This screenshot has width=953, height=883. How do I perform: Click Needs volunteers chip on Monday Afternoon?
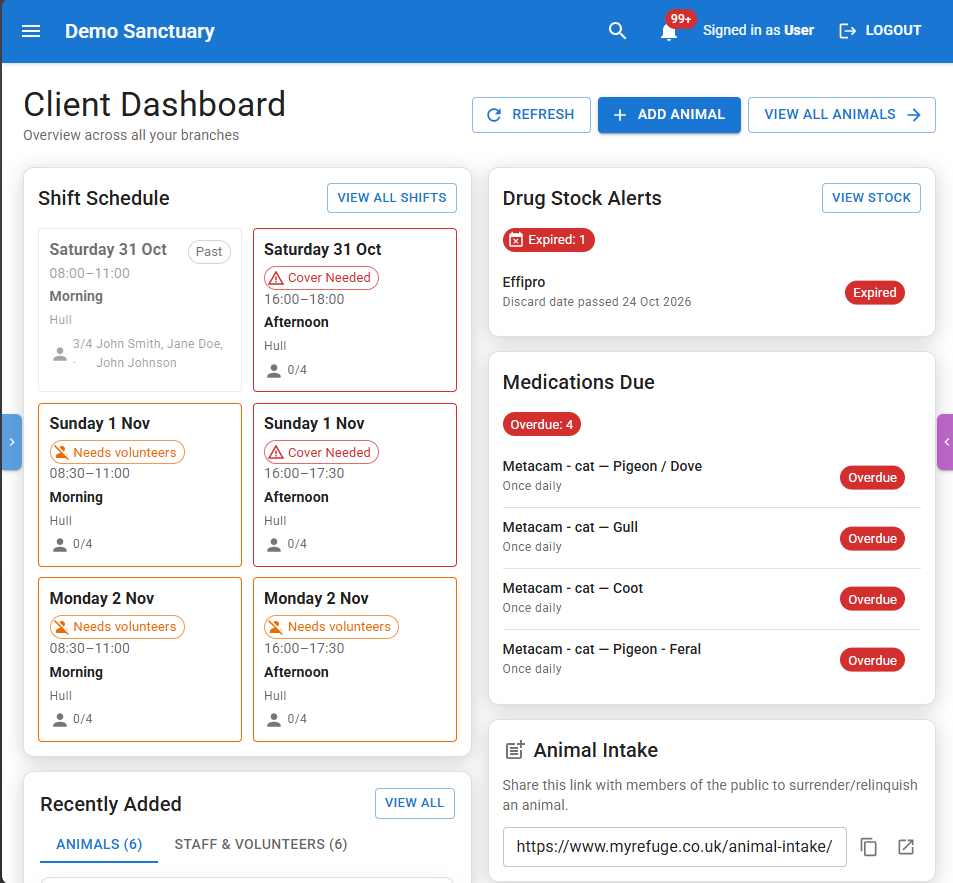[x=331, y=627]
